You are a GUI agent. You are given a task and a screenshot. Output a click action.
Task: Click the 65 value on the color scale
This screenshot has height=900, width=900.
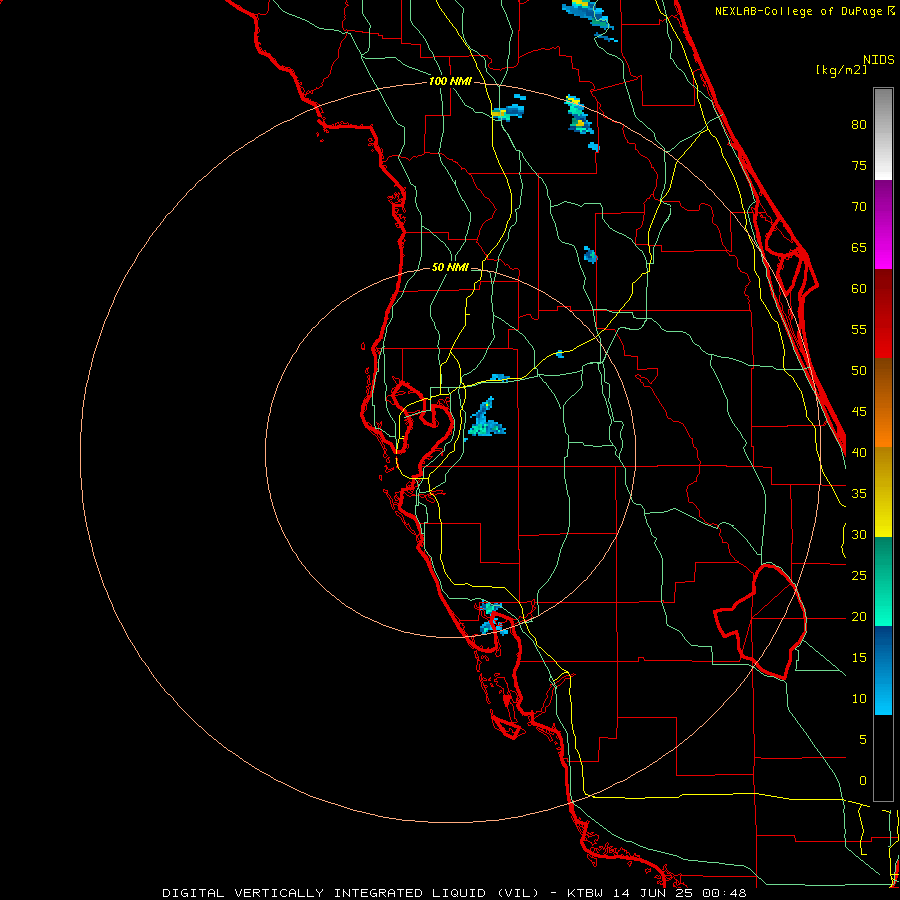pyautogui.click(x=859, y=247)
